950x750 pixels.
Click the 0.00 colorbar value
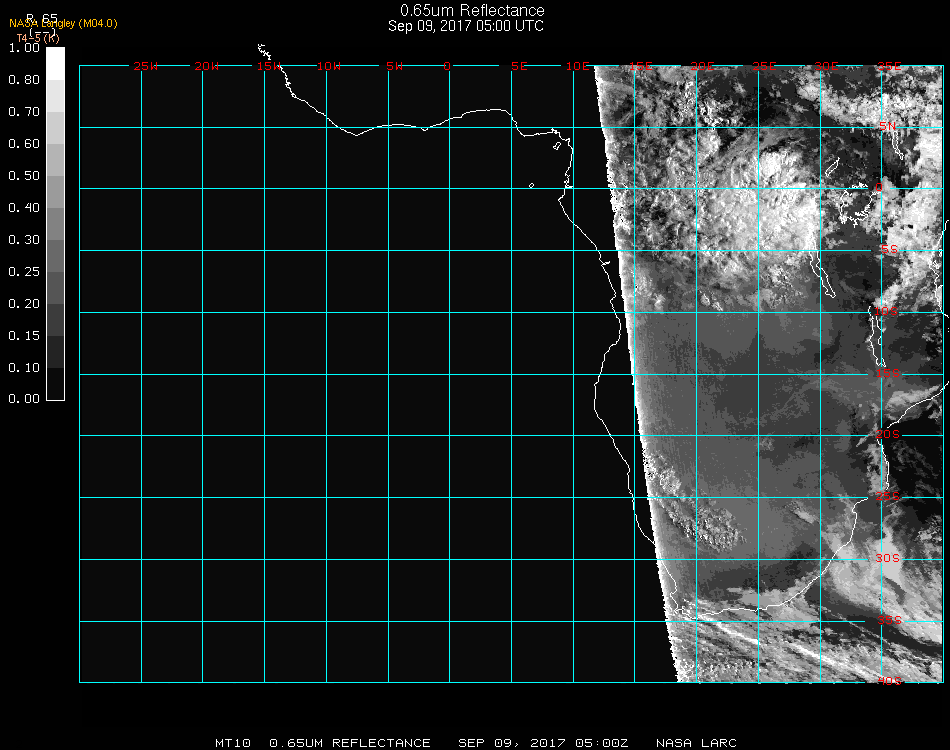(x=24, y=399)
